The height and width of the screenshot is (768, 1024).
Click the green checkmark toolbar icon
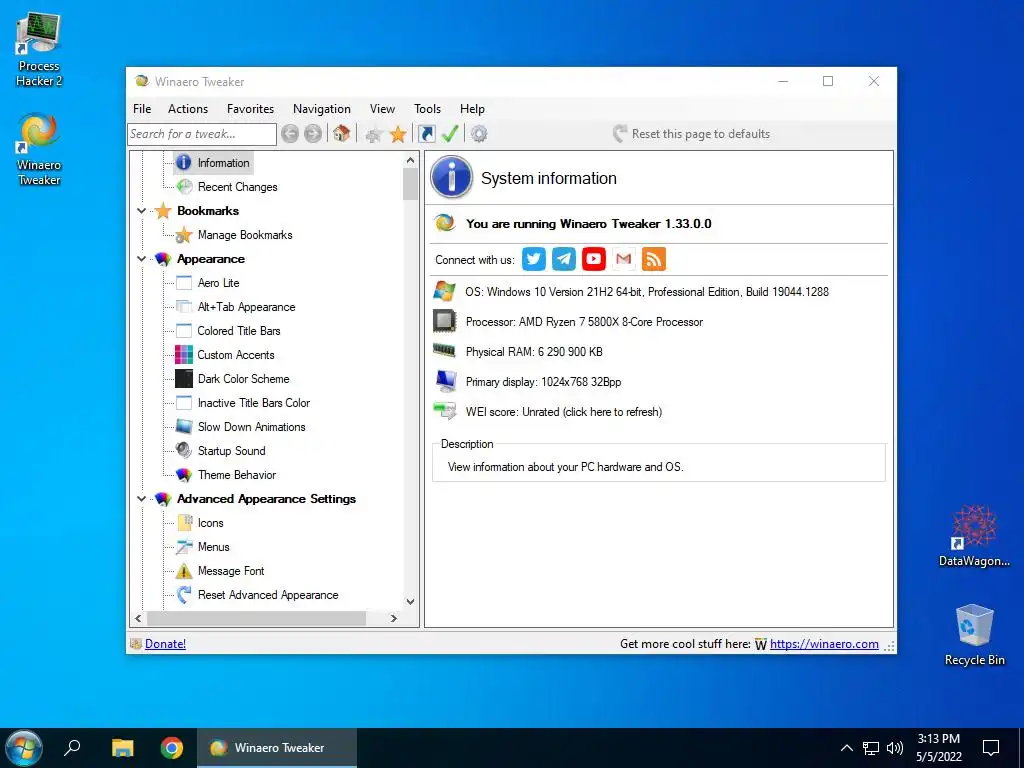click(x=450, y=134)
